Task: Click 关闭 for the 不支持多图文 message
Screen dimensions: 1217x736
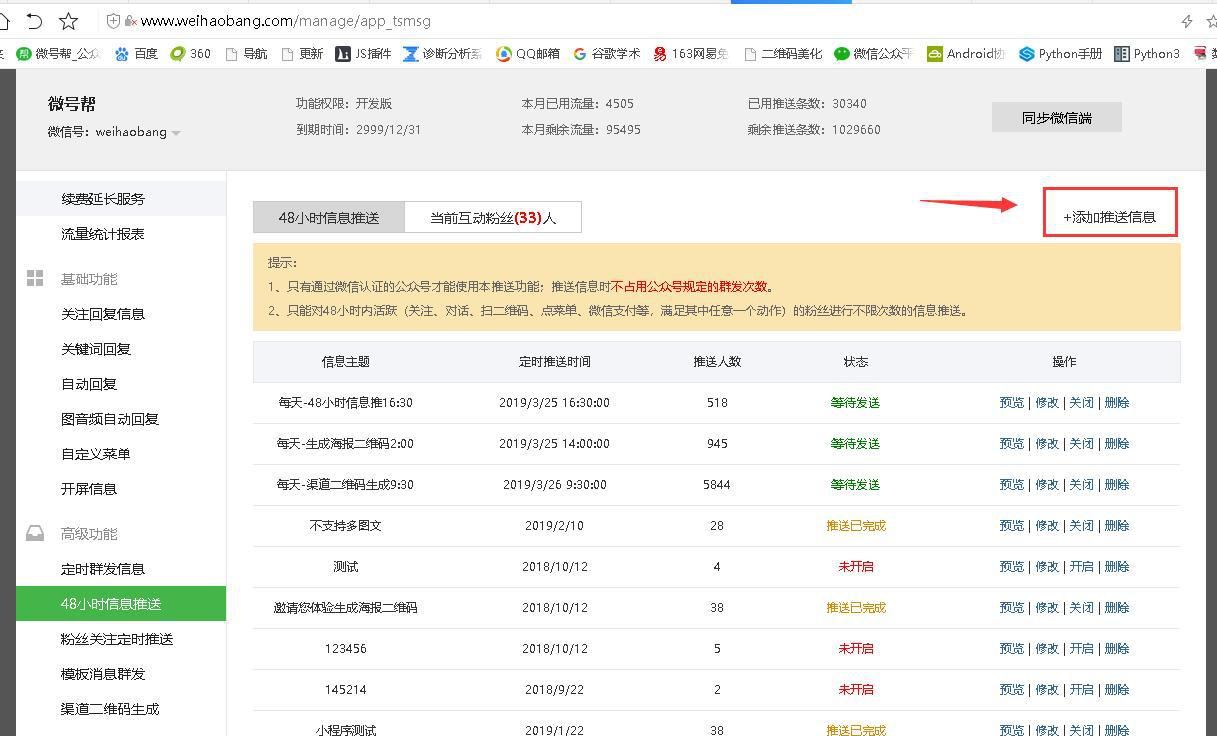Action: (x=1081, y=525)
